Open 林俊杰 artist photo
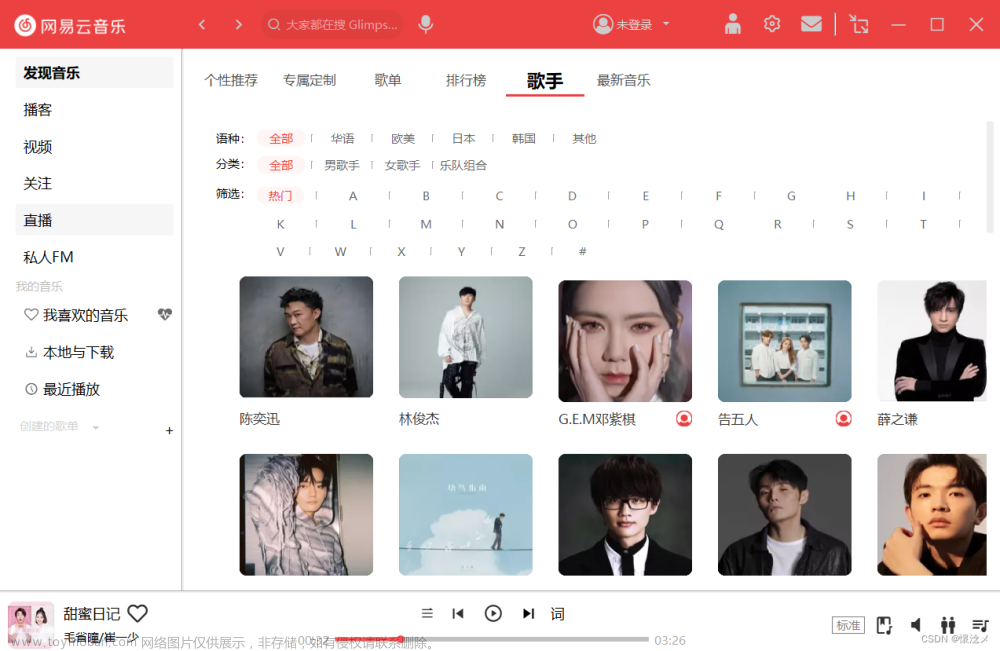The image size is (1000, 651). click(x=466, y=337)
